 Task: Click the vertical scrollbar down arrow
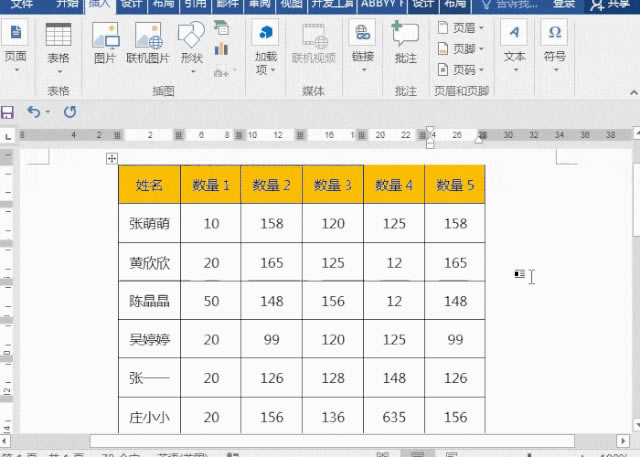click(x=636, y=424)
